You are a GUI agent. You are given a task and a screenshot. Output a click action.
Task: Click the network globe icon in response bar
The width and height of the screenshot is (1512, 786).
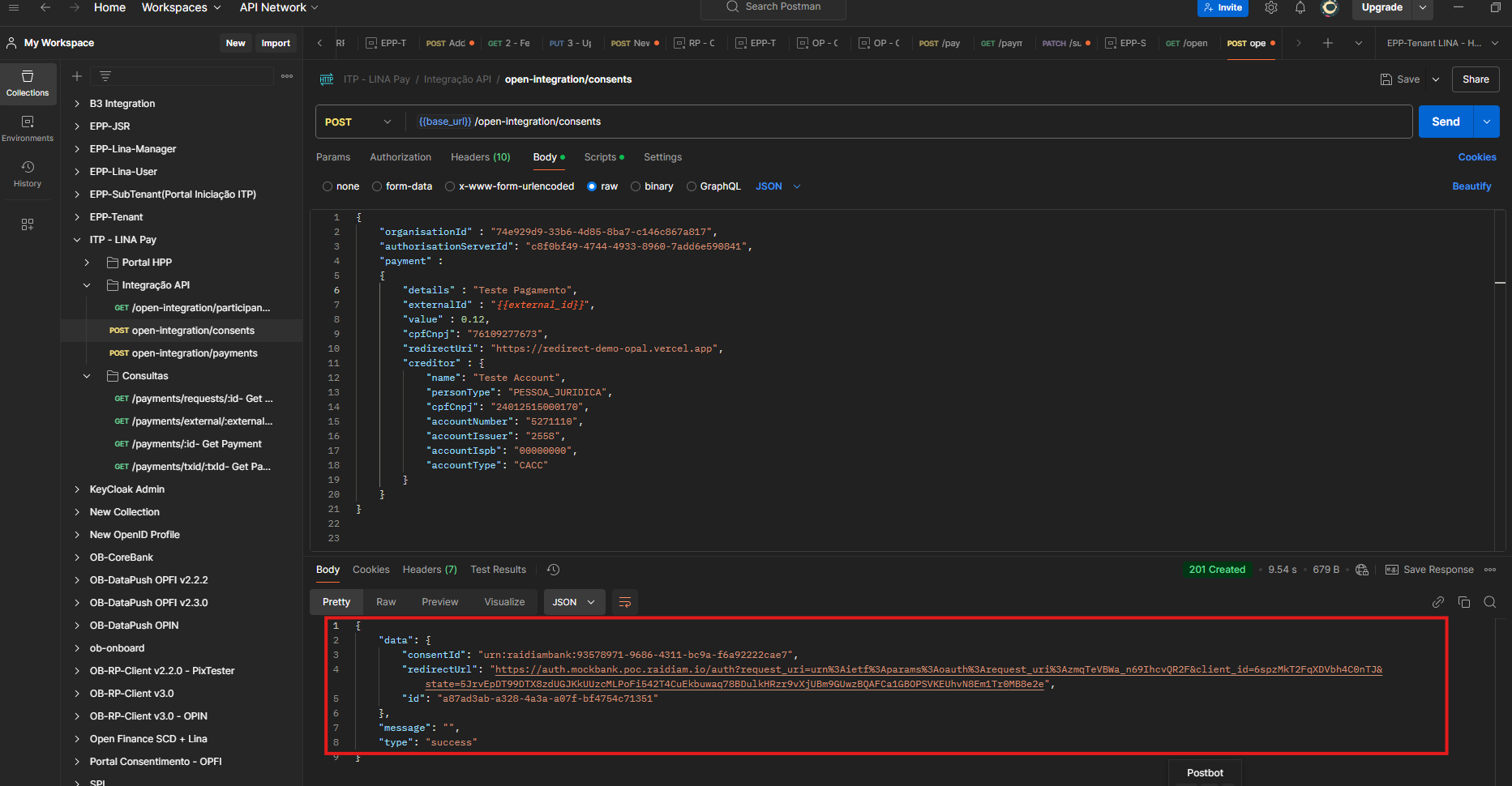tap(1362, 570)
